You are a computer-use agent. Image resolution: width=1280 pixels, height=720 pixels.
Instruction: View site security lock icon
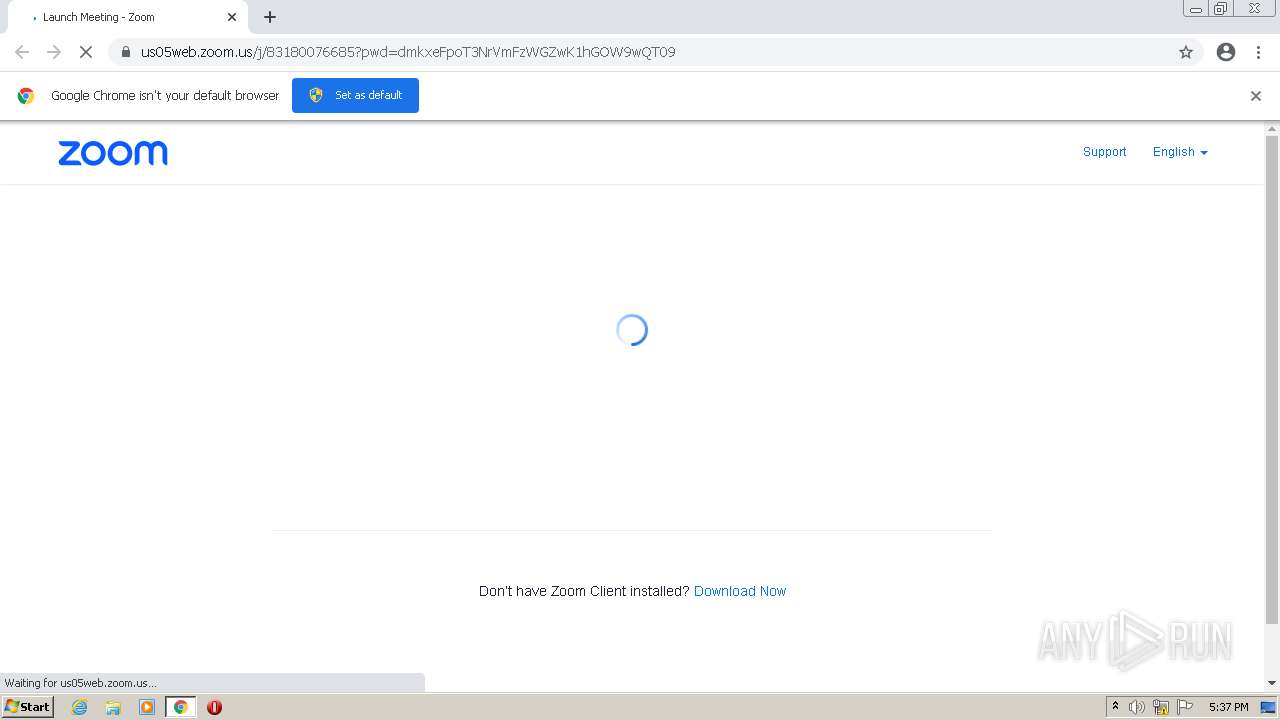(x=126, y=52)
